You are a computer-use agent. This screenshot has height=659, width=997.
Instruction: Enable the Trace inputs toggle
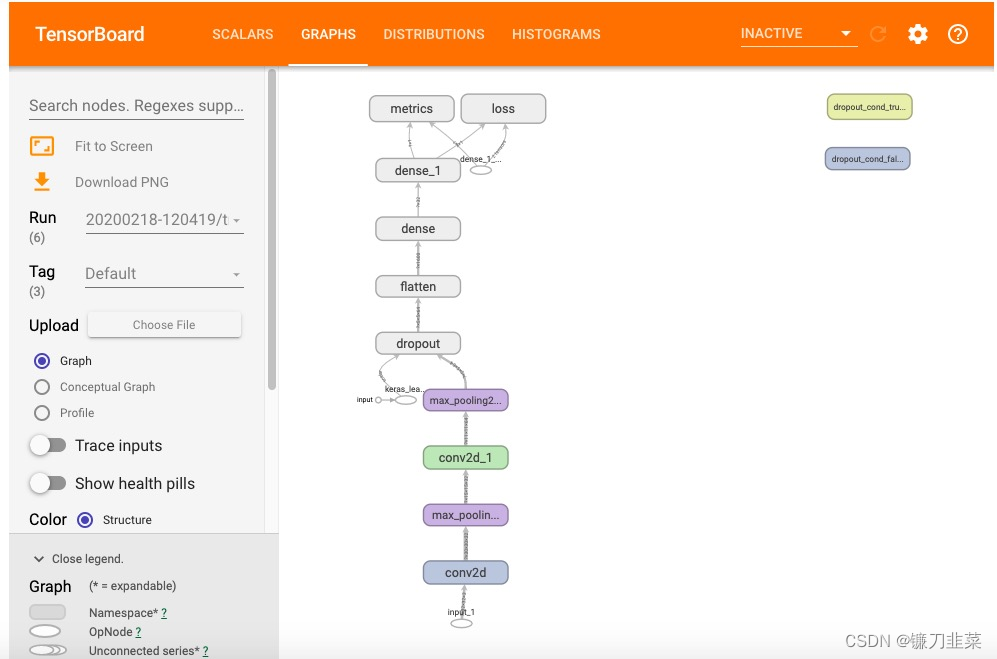tap(48, 445)
